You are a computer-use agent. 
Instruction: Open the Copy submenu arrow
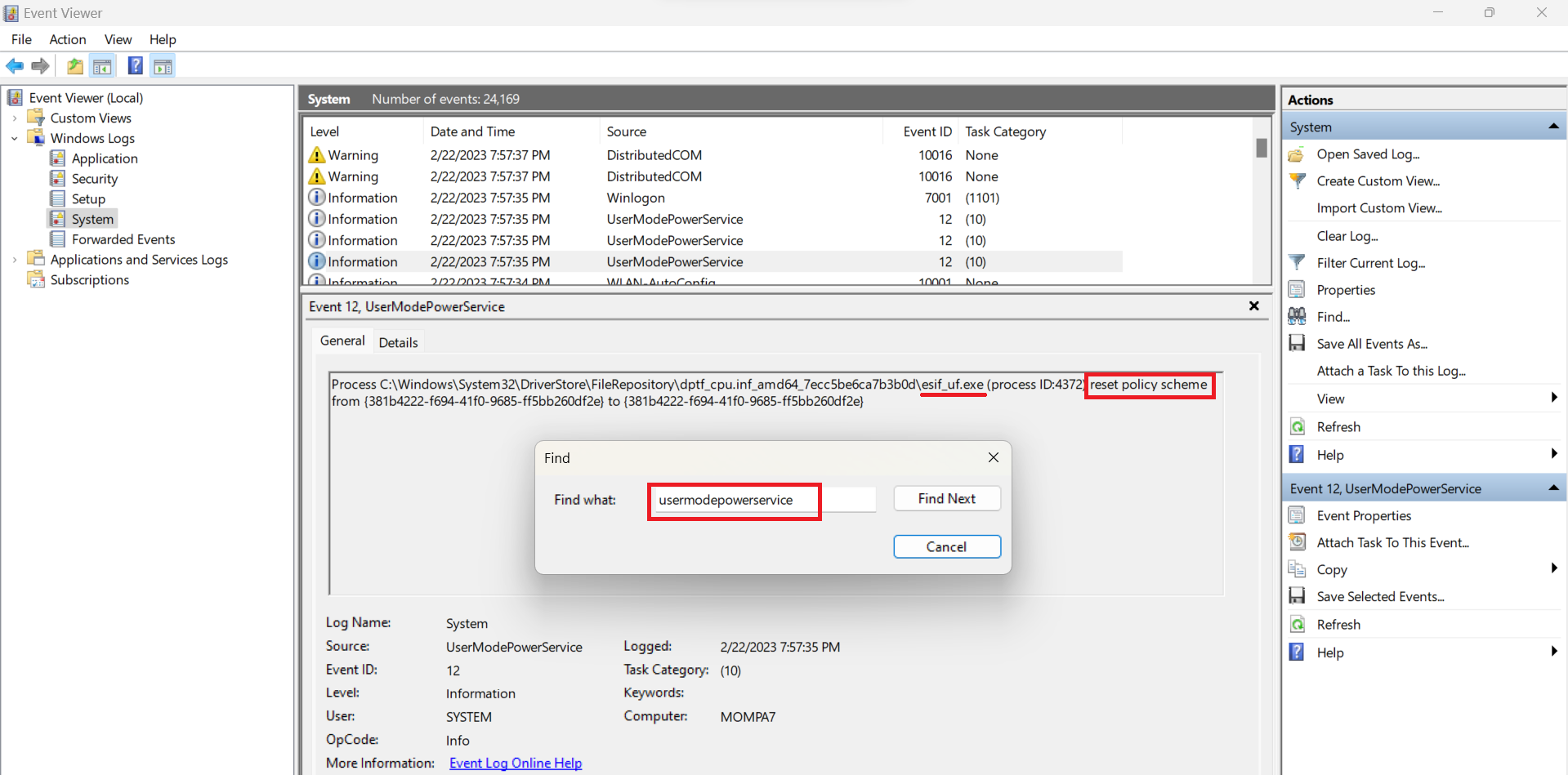(1554, 568)
